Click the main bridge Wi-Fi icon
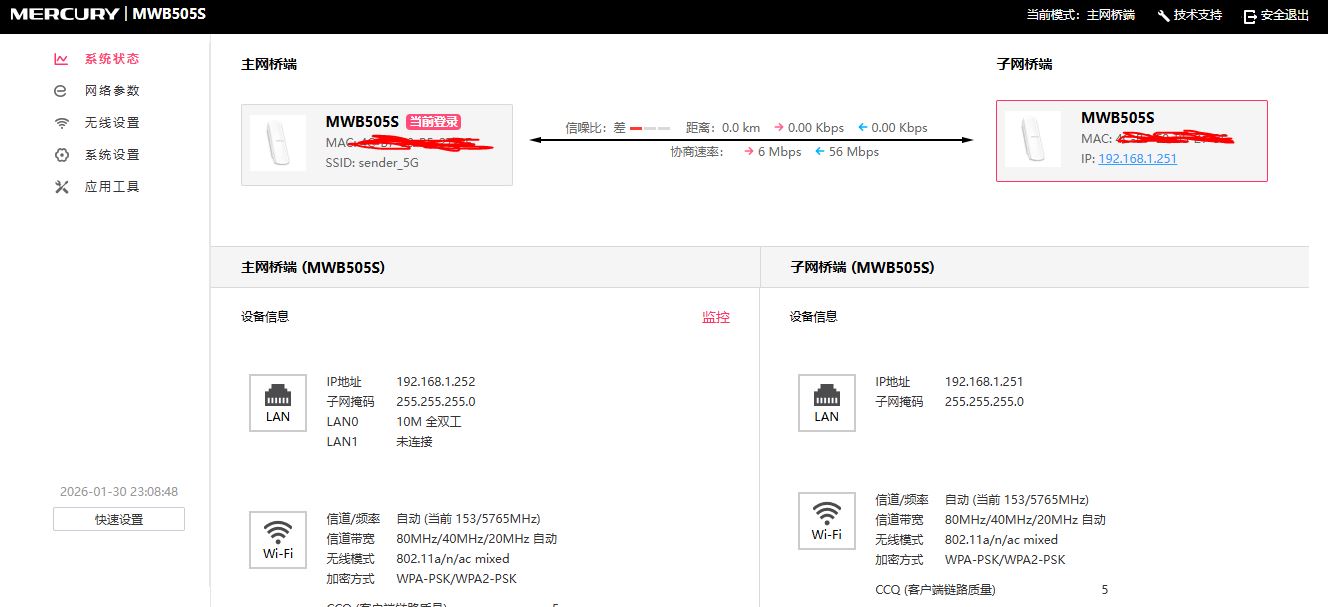The image size is (1328, 607). click(278, 539)
